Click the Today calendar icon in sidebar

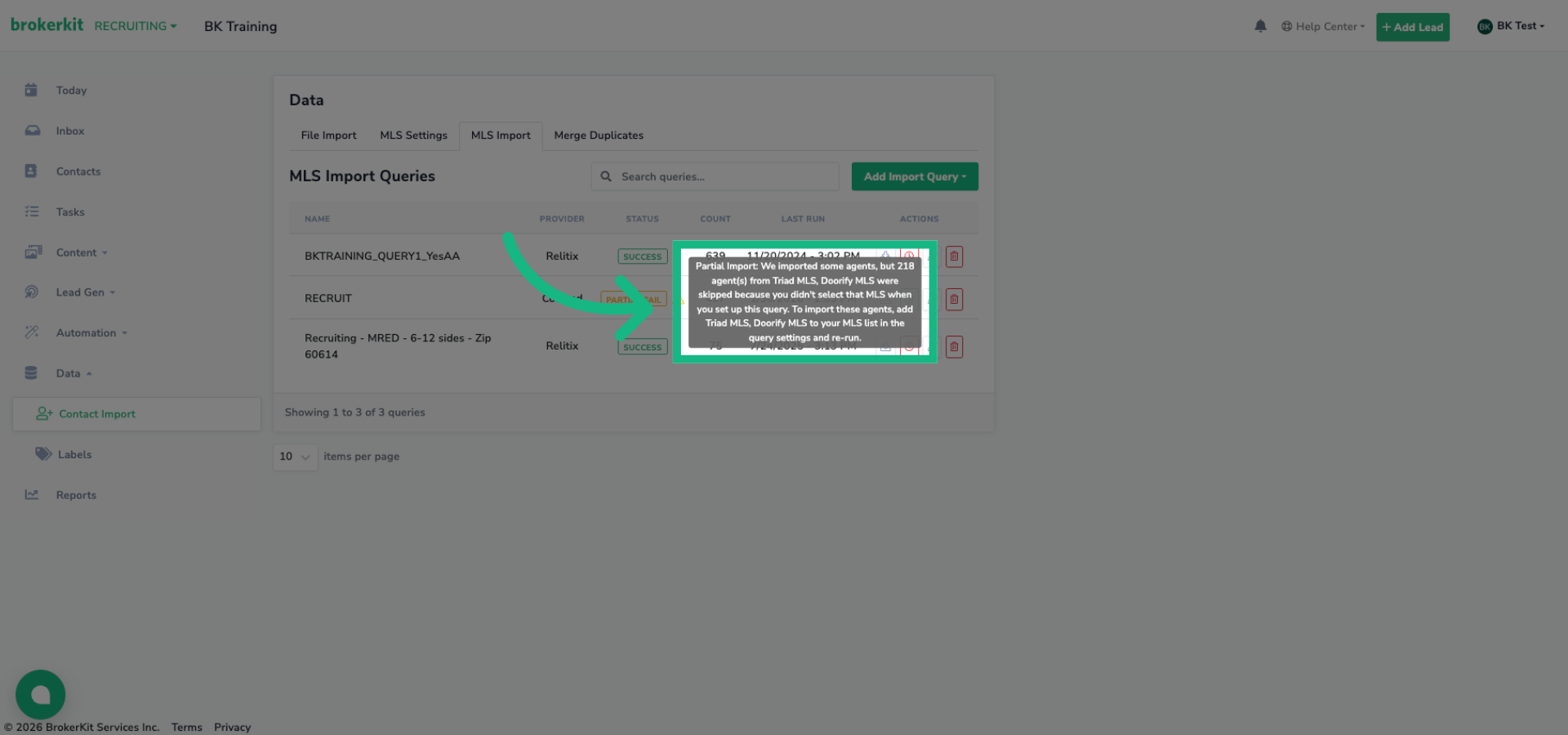[31, 90]
